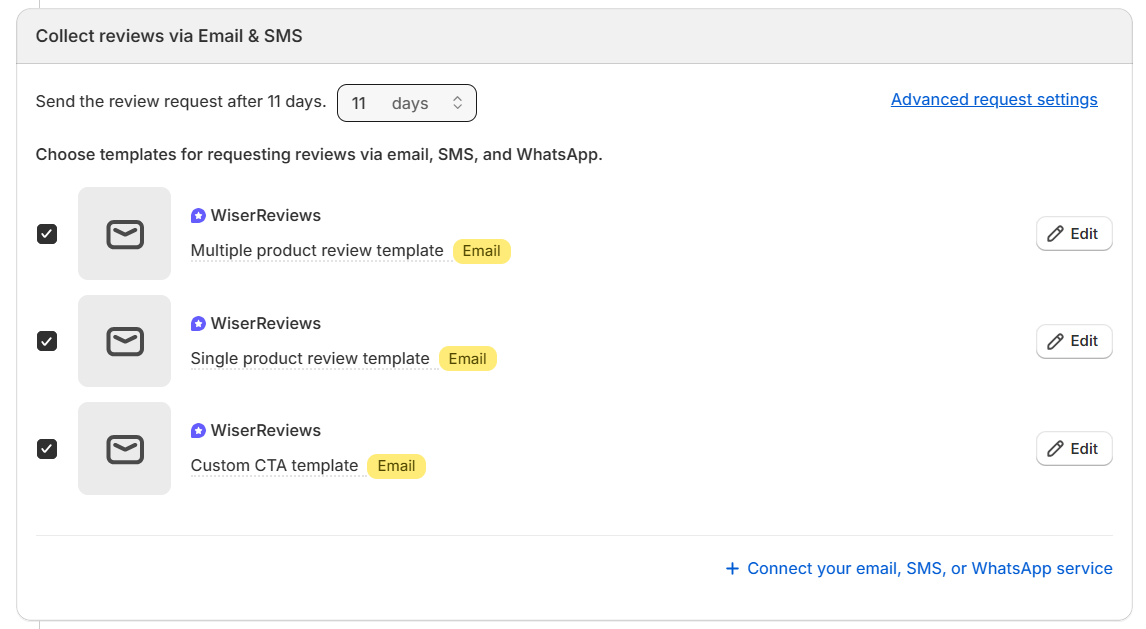This screenshot has height=629, width=1146.
Task: Click the Custom CTA template name
Action: [x=274, y=466]
